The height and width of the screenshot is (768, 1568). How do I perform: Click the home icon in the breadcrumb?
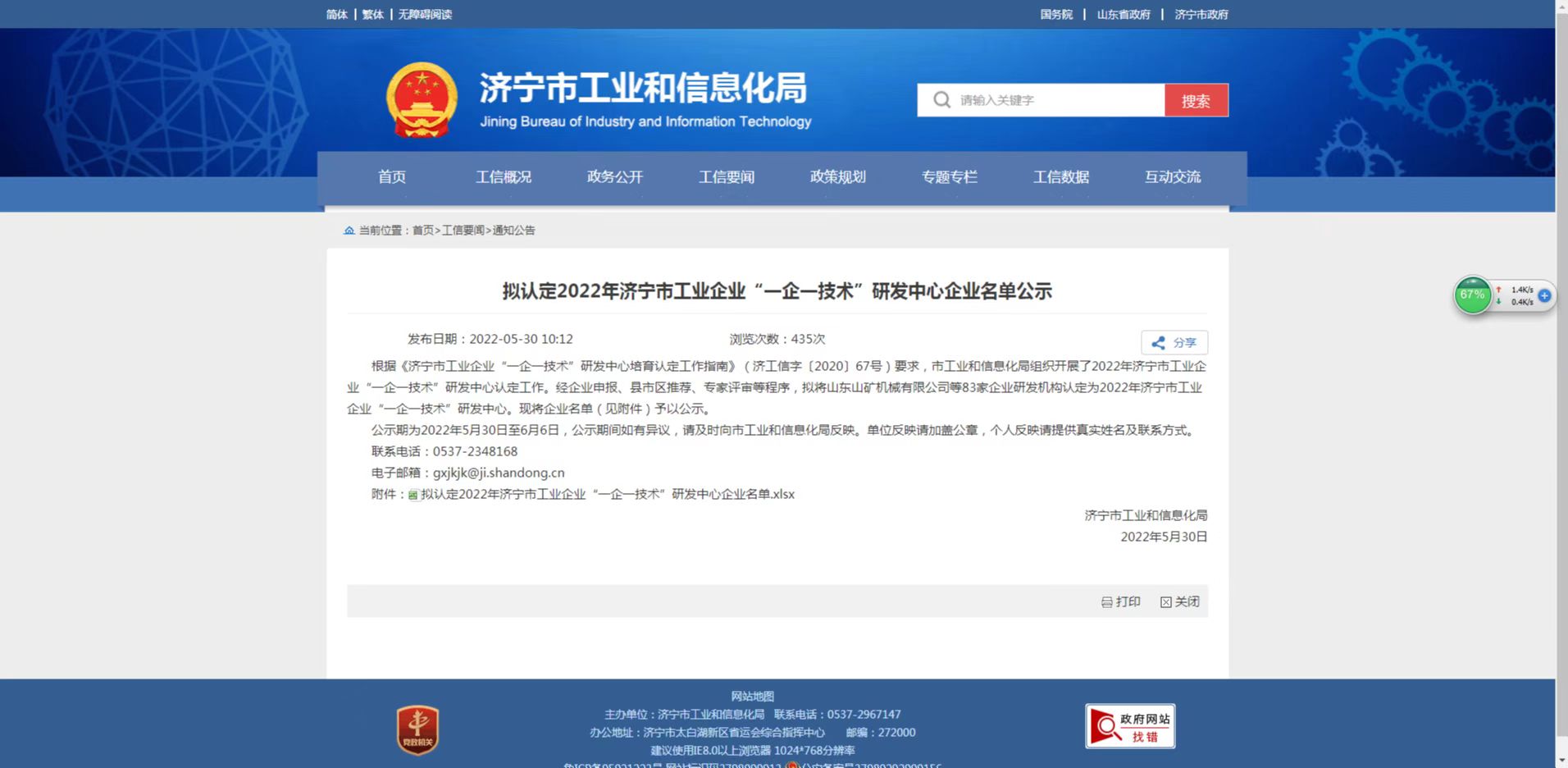(349, 230)
